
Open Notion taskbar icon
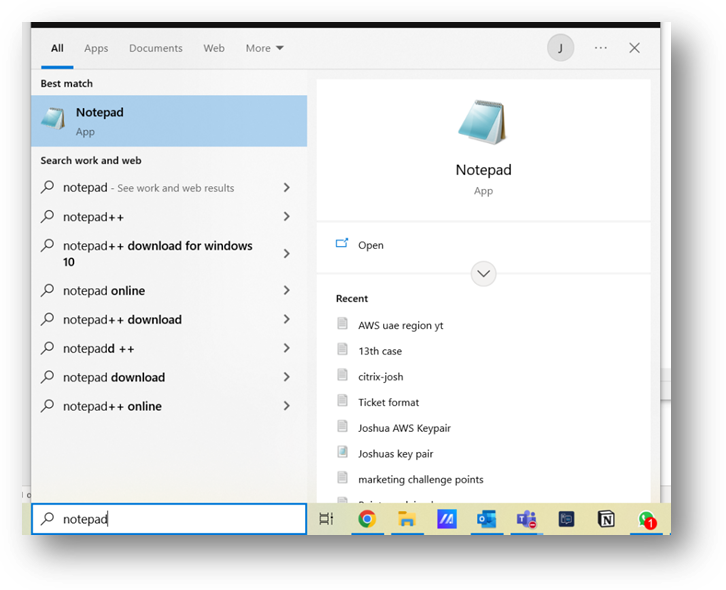[606, 519]
